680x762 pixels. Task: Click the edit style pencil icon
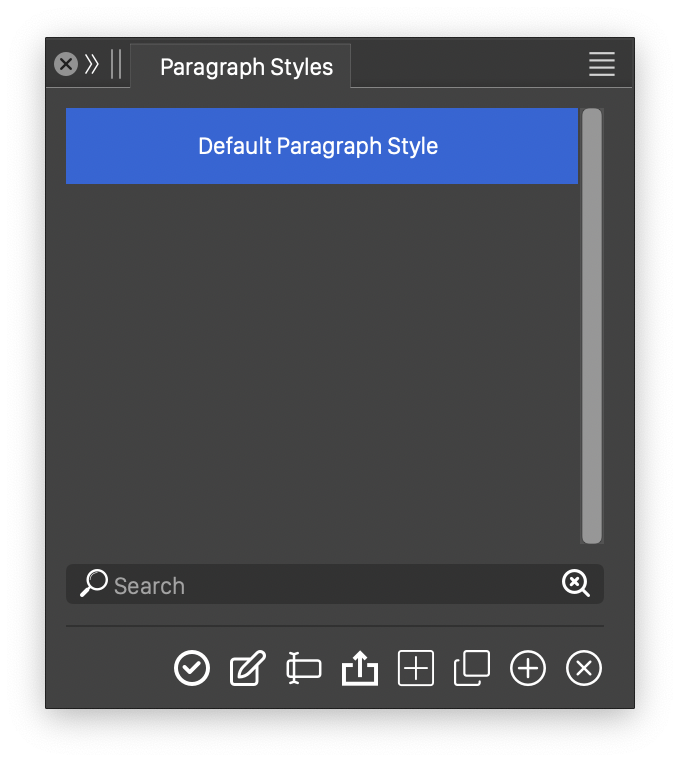(x=248, y=668)
